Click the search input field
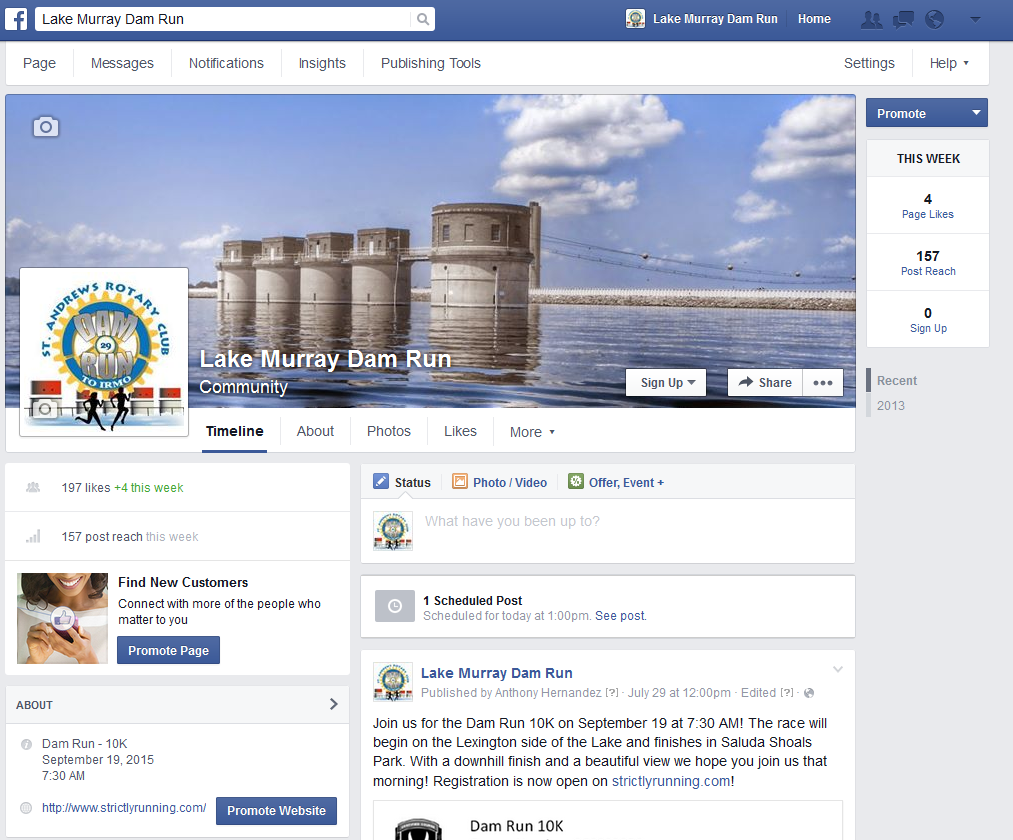1013x840 pixels. click(223, 19)
